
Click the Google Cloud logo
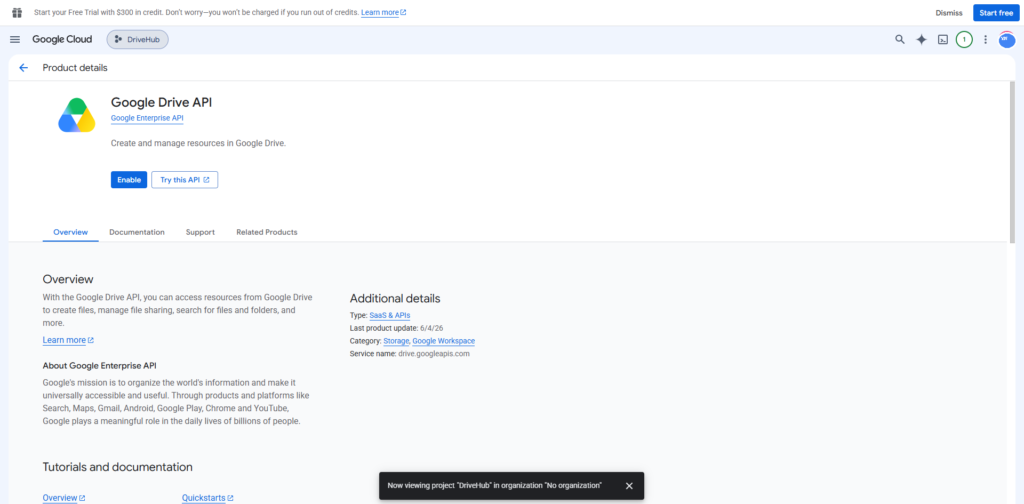pos(62,39)
